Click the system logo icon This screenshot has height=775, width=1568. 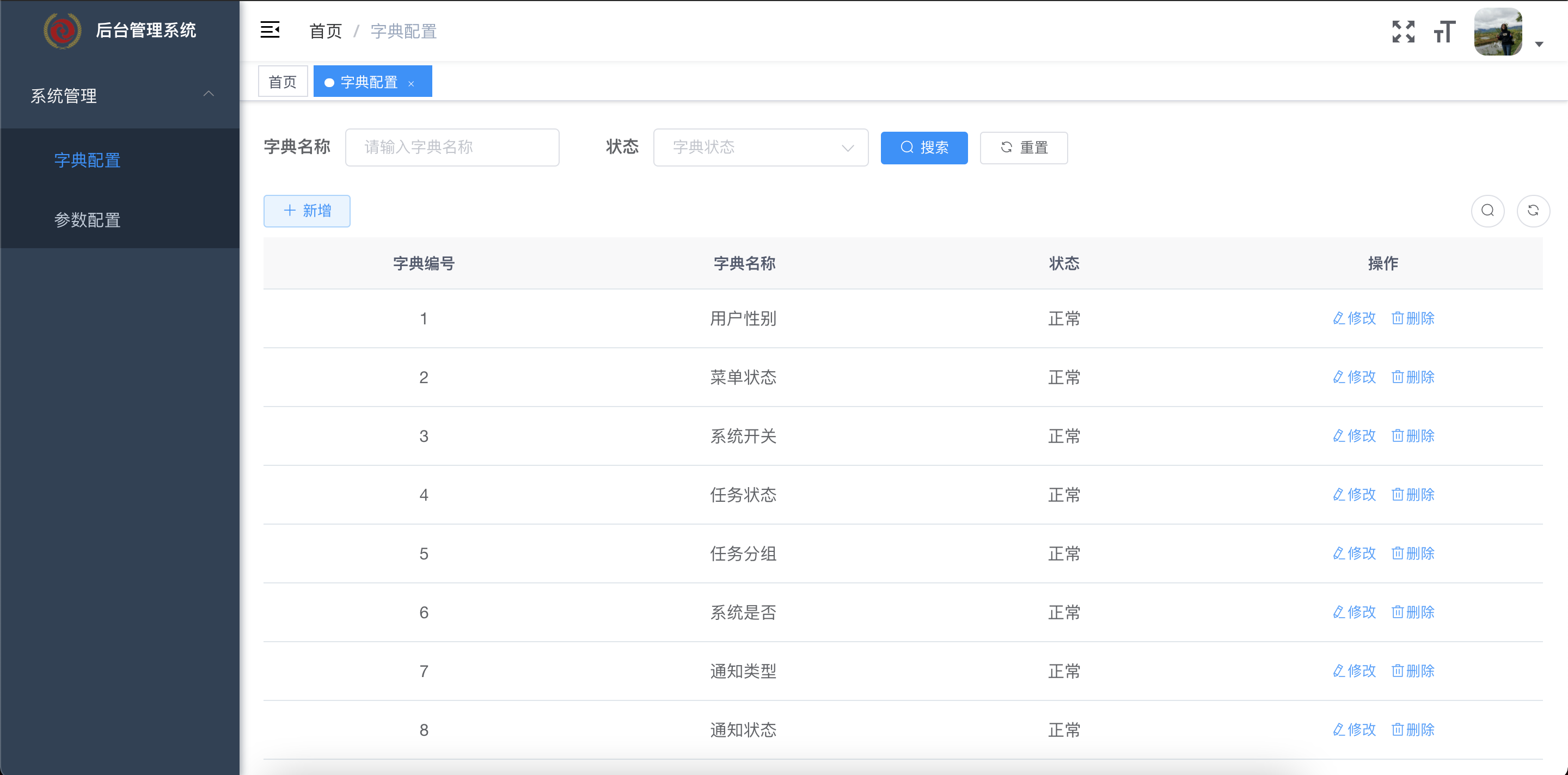coord(62,30)
